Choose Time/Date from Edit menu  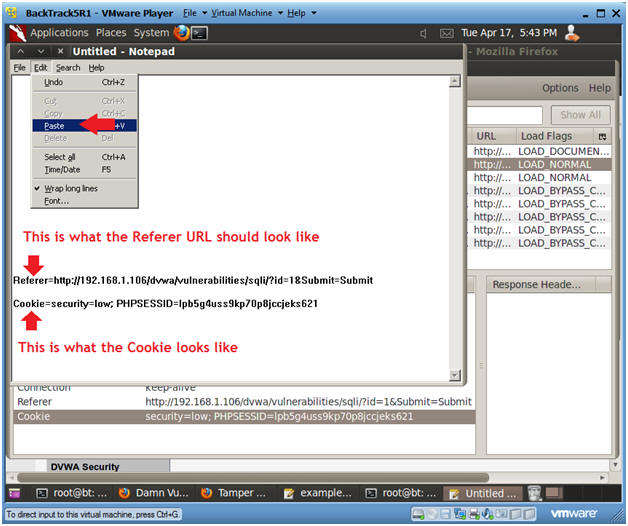85,170
